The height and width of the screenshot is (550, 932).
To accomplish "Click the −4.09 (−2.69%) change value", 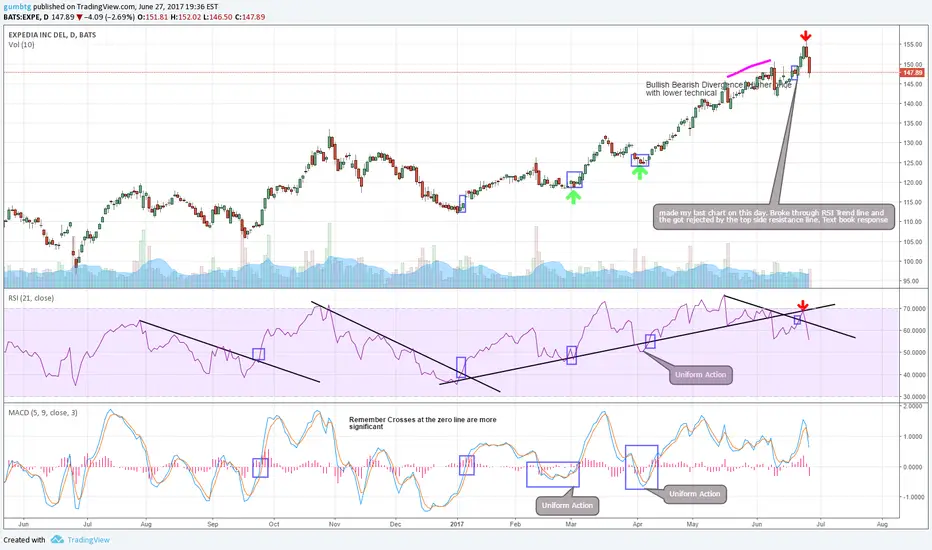I will (x=109, y=17).
